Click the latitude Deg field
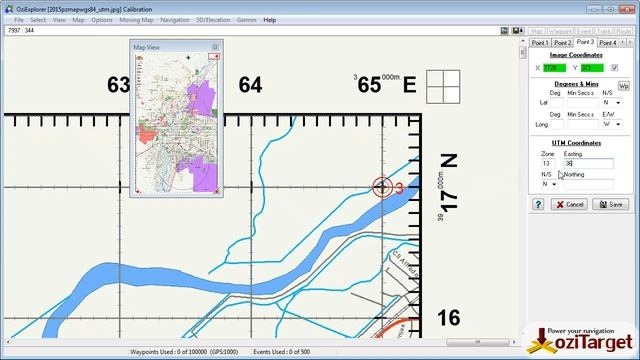Screen dimensions: 640x360 tap(556, 102)
